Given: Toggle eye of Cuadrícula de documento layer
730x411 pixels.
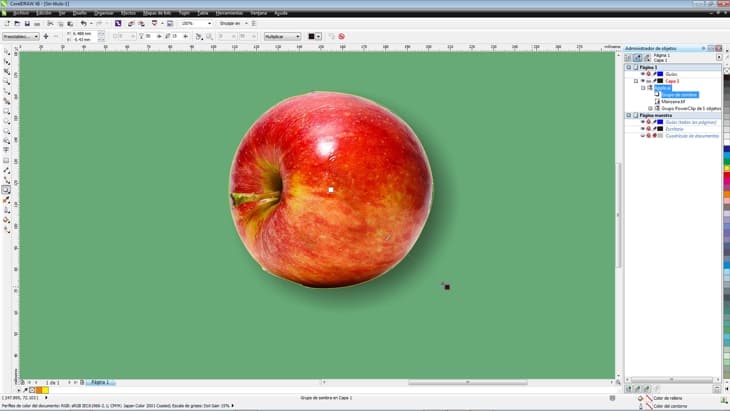Looking at the screenshot, I should (x=643, y=136).
